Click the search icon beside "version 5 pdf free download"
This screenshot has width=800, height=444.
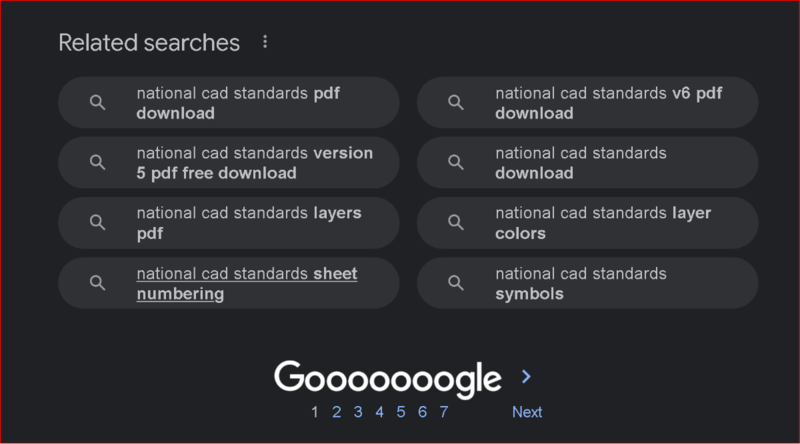(x=97, y=163)
